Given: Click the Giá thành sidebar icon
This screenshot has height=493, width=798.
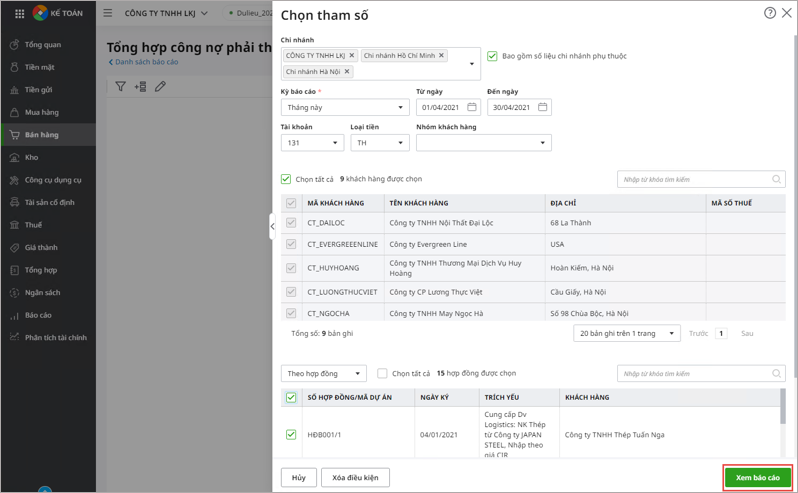Looking at the screenshot, I should click(15, 247).
